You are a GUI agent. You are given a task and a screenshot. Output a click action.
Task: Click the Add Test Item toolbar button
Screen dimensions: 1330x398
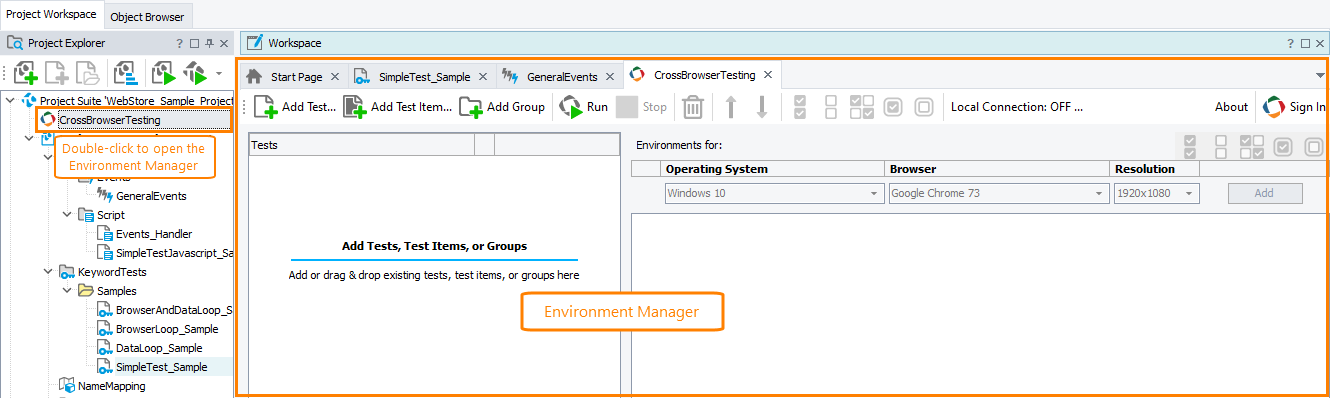[x=397, y=107]
